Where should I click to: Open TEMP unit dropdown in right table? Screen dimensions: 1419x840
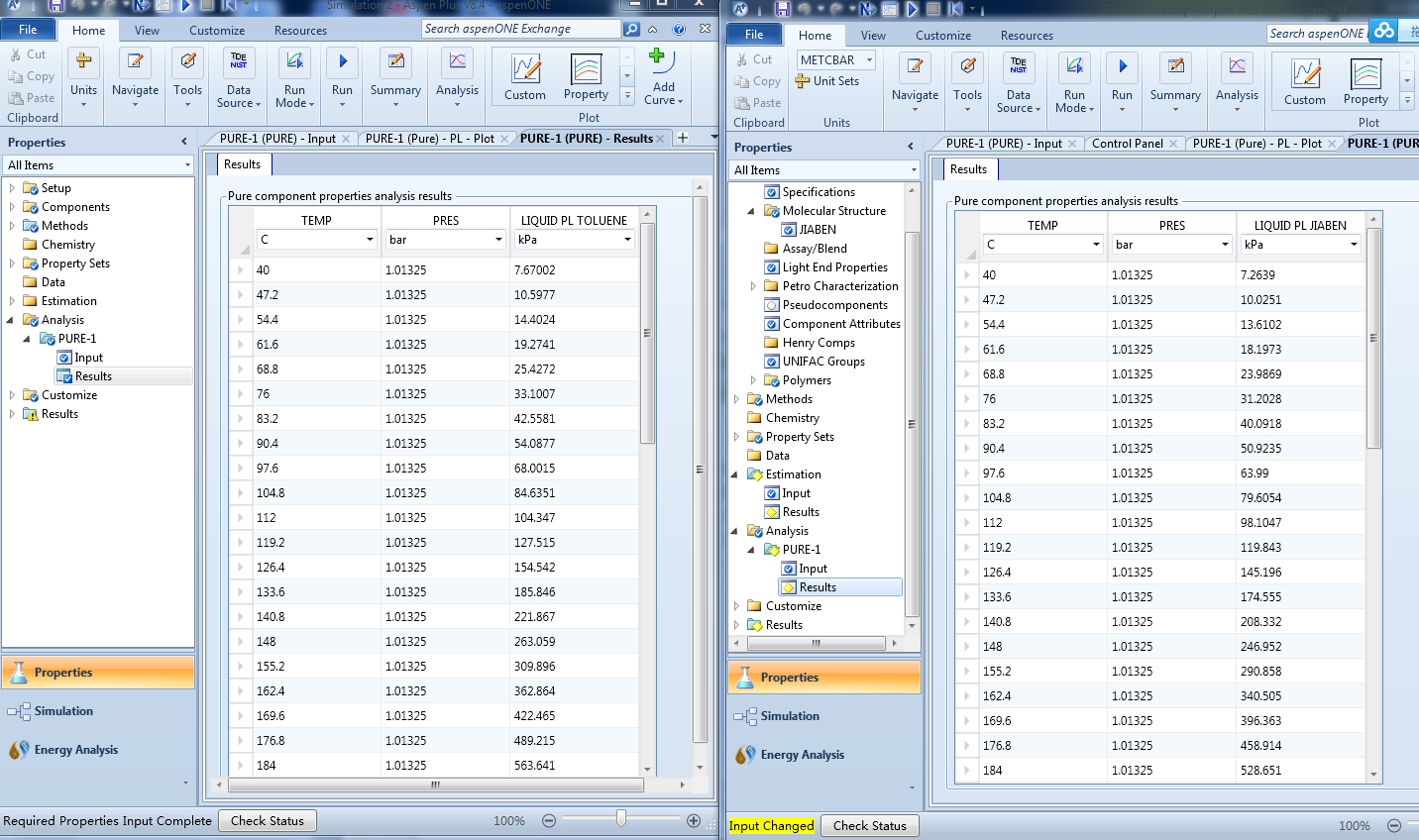[x=1096, y=245]
